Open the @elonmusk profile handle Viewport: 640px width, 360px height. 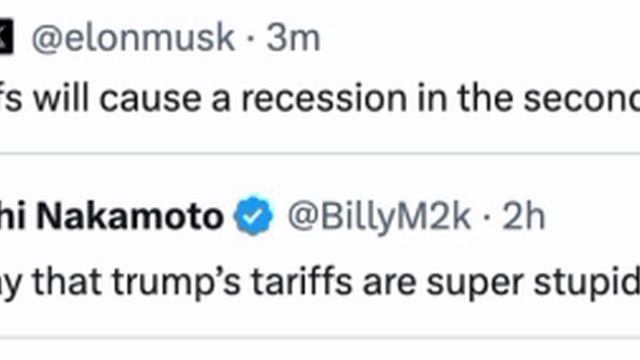click(x=133, y=39)
